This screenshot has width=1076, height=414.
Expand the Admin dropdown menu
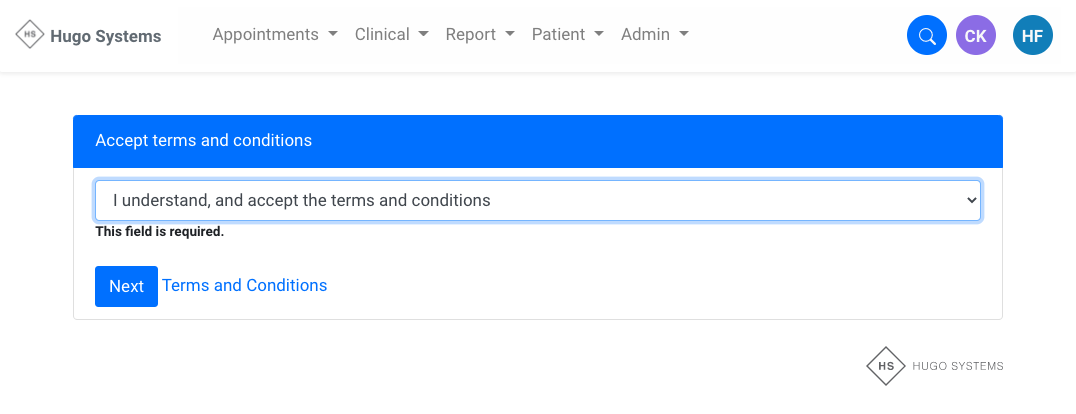(655, 34)
